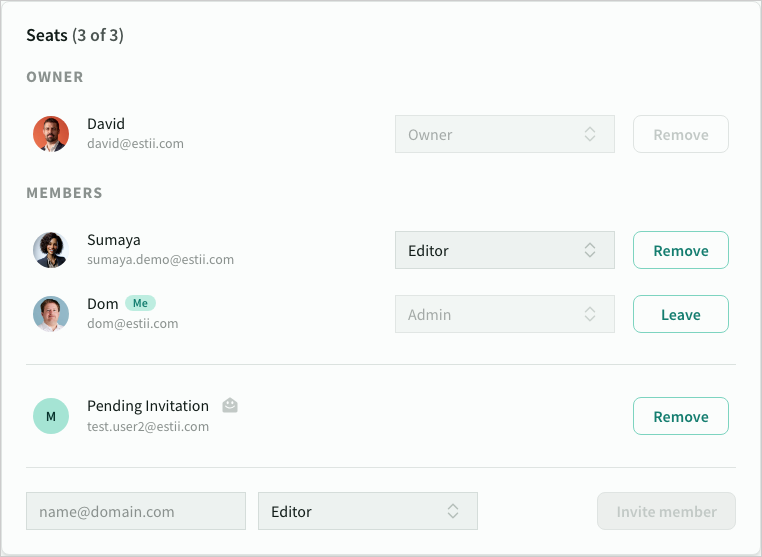Click the sumaya.demo@estii.com email address
The height and width of the screenshot is (557, 762).
point(160,260)
